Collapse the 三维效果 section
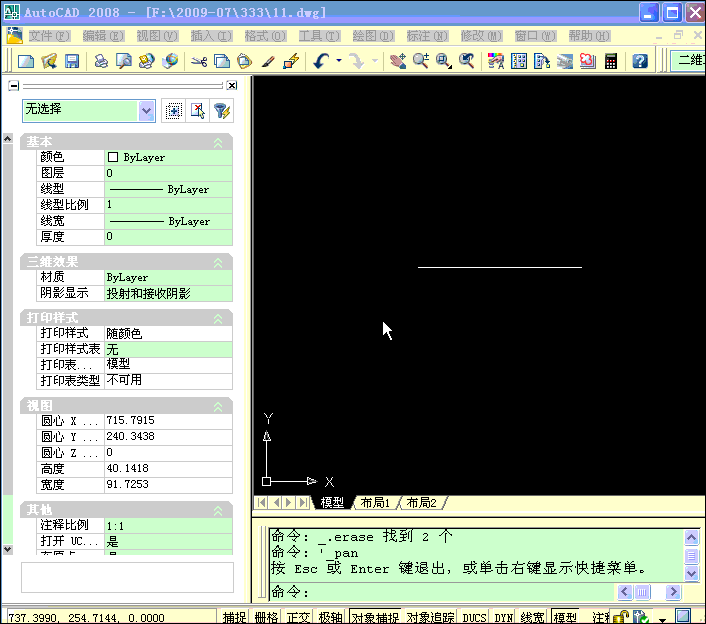The image size is (706, 624). (x=218, y=262)
